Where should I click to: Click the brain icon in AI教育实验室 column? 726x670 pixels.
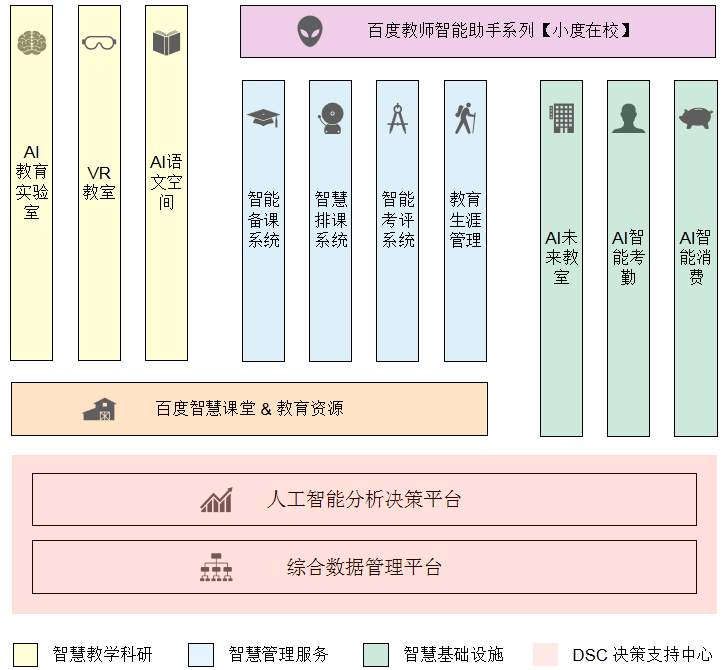coord(31,43)
